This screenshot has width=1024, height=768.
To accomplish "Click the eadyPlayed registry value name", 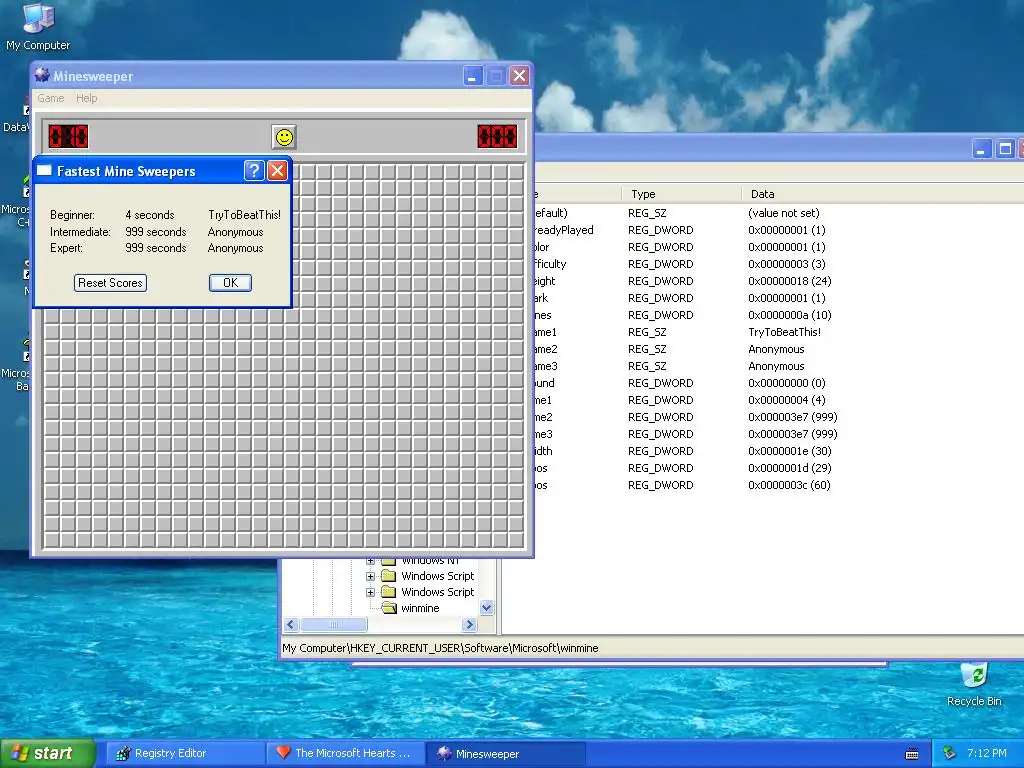I will click(x=564, y=230).
